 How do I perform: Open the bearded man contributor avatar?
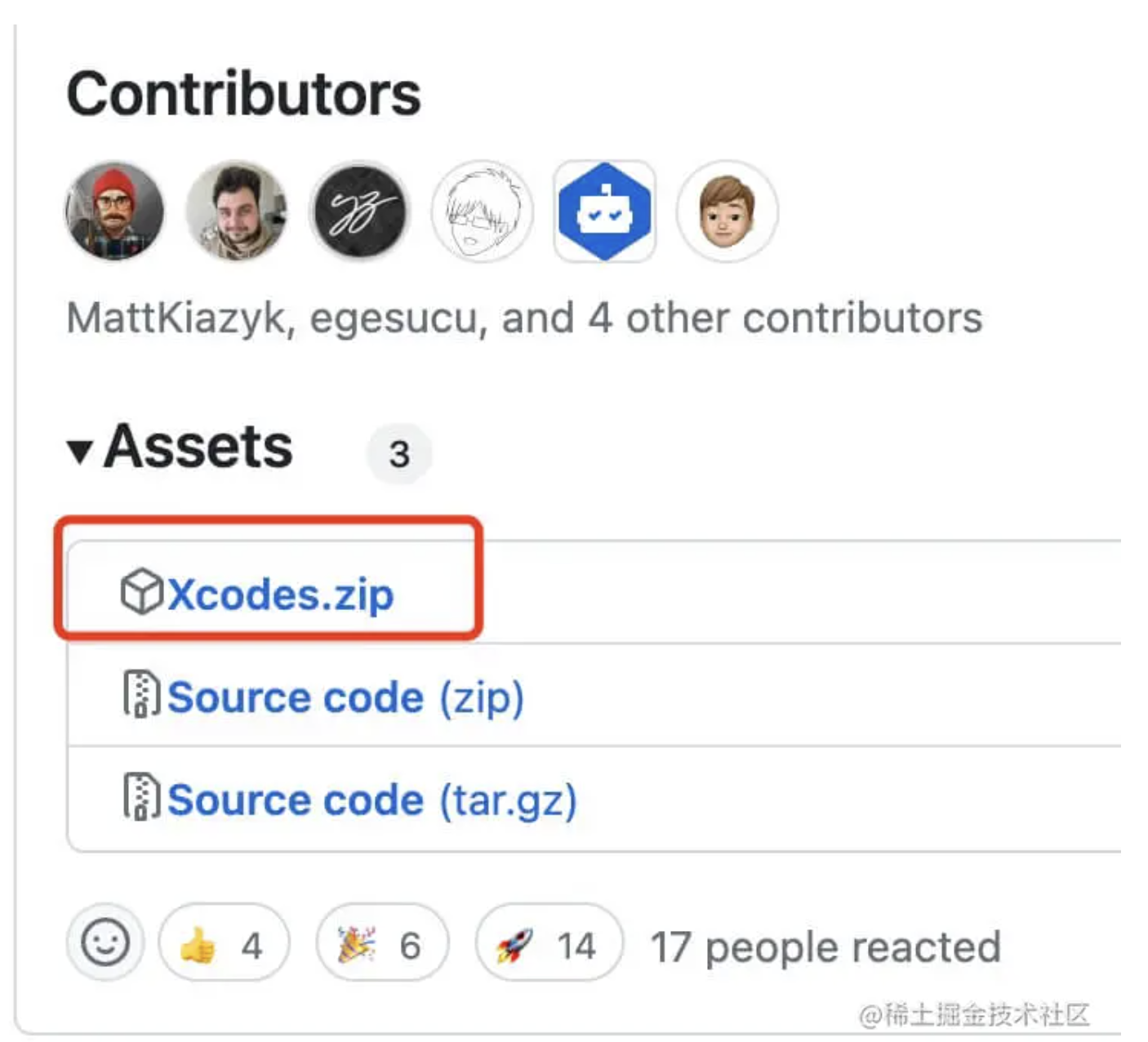tap(237, 211)
